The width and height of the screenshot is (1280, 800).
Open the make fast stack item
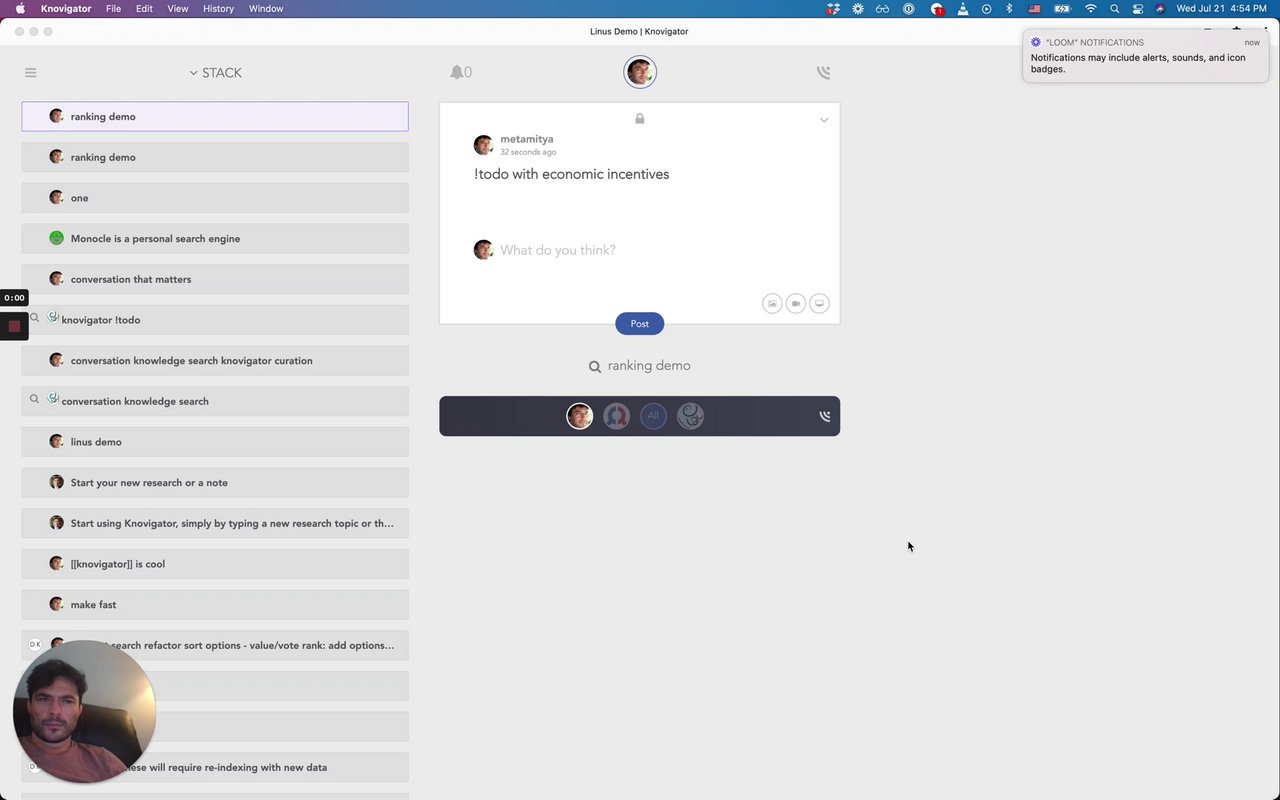215,604
